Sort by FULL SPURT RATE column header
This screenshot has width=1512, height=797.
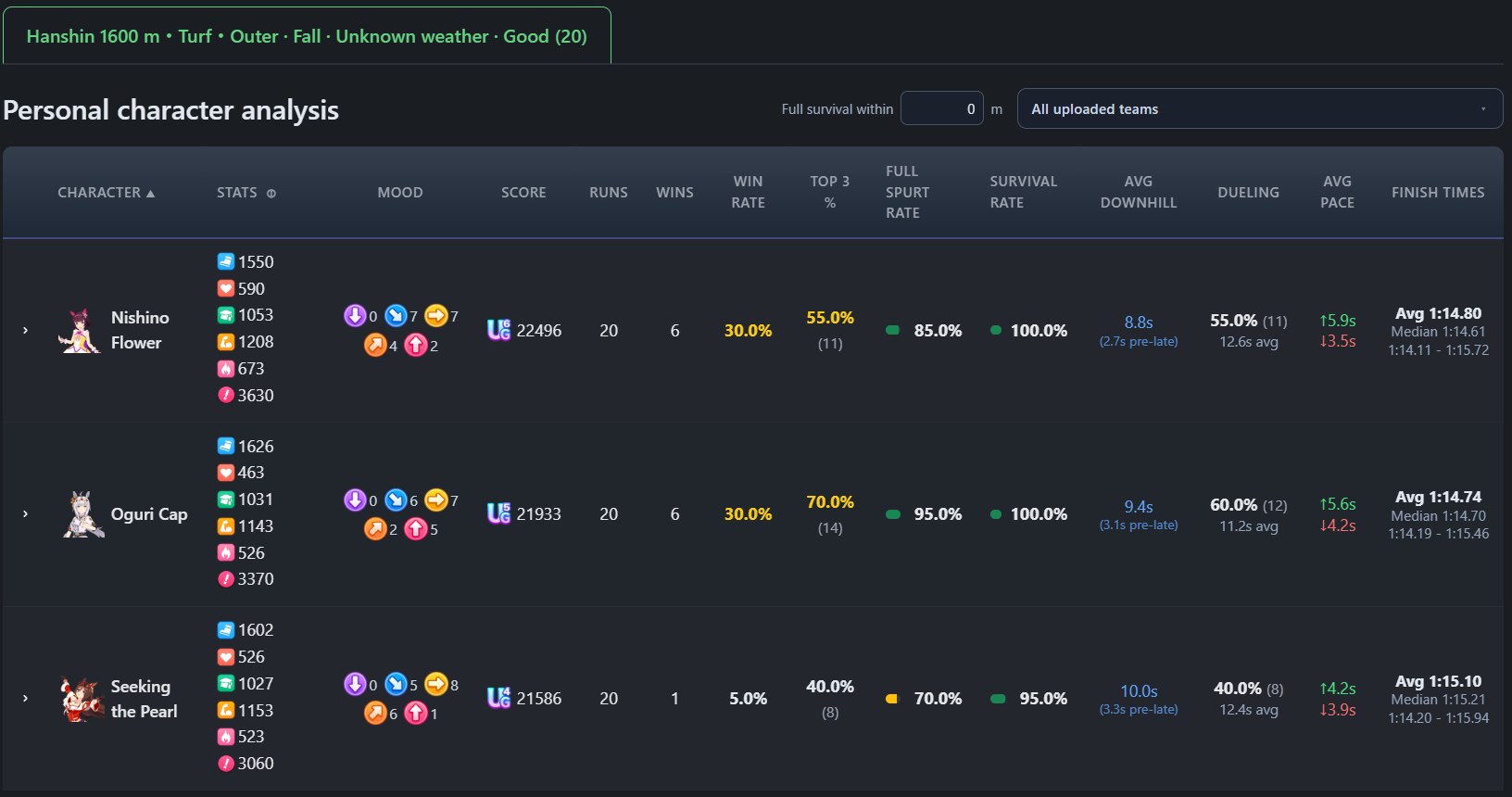[x=907, y=192]
